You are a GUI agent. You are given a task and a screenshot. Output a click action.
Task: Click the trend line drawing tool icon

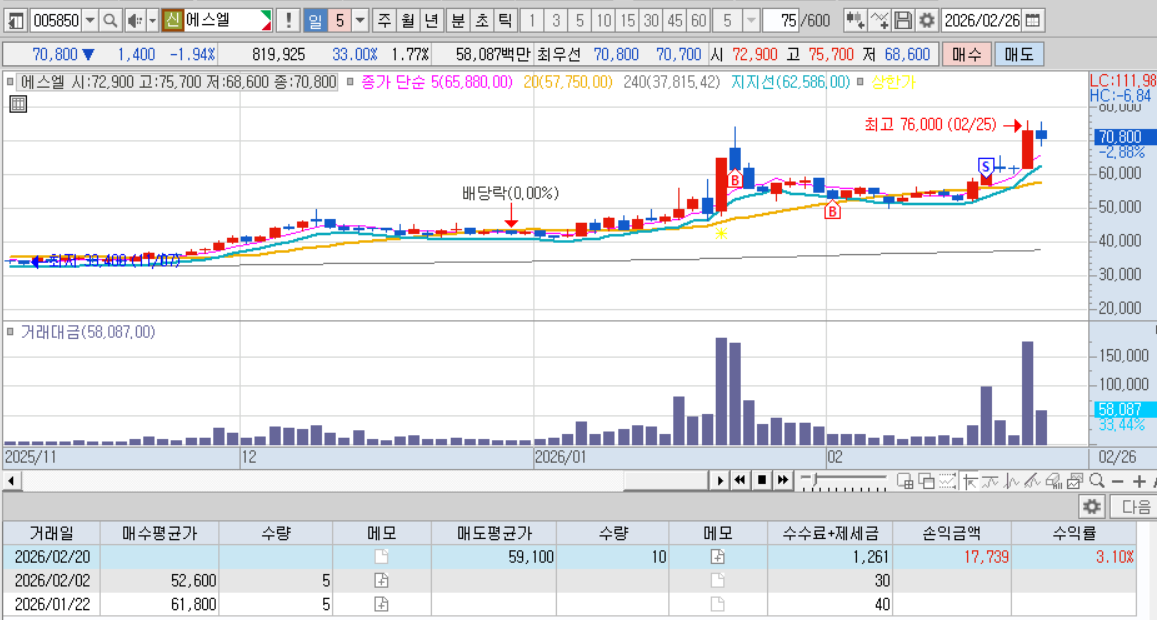[1032, 481]
